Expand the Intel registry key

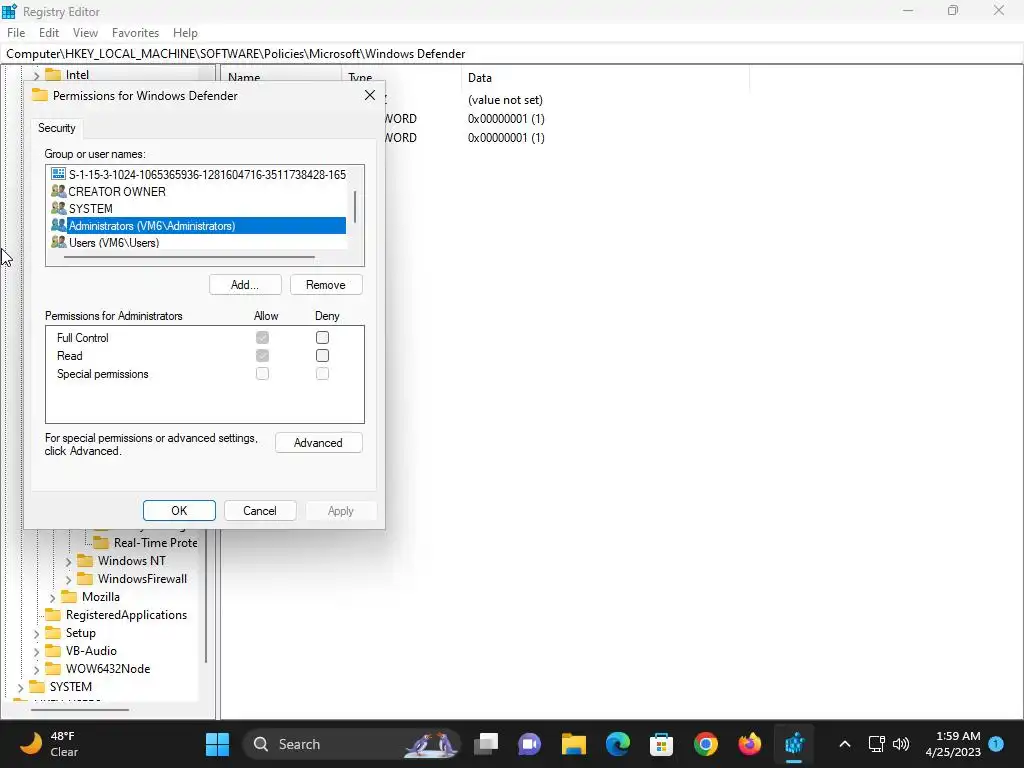point(37,76)
